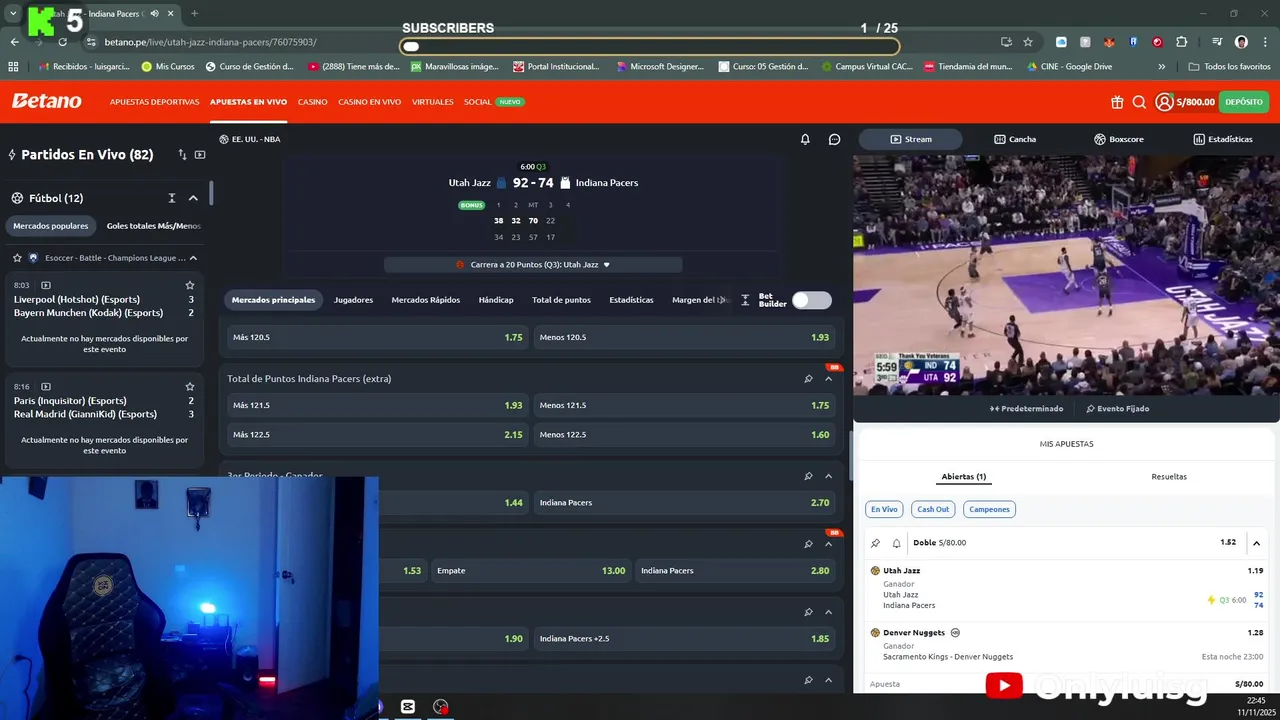1280x720 pixels.
Task: Click the Evento Fijado button
Action: [x=1118, y=409]
